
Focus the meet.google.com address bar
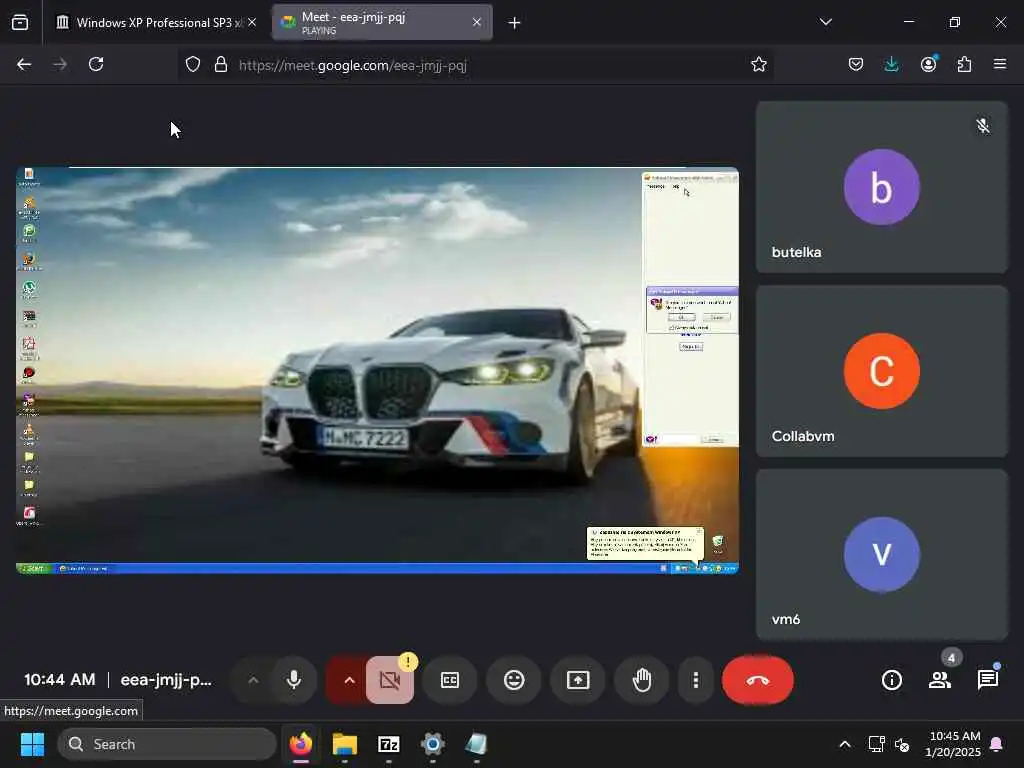tap(477, 65)
